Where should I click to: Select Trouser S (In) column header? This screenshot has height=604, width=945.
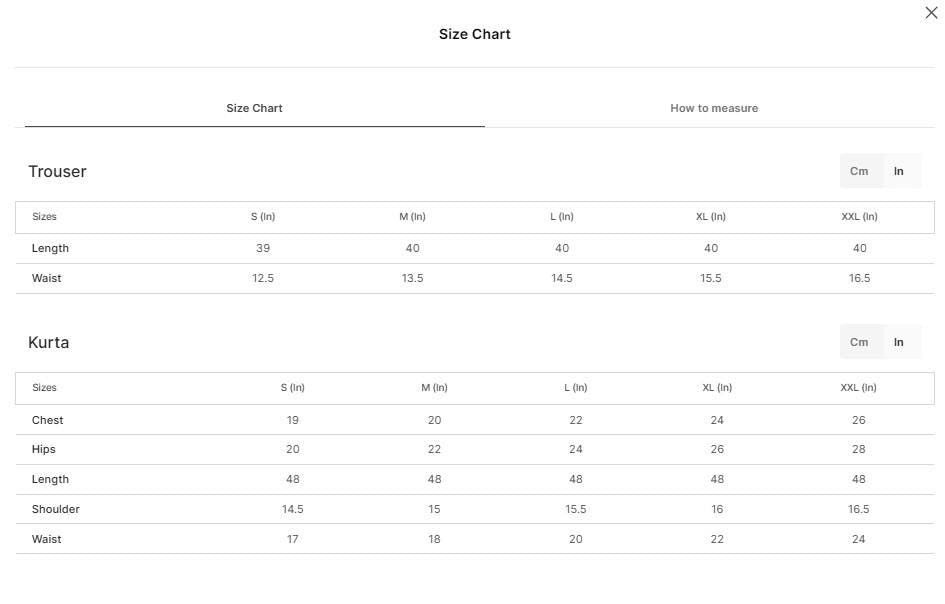(x=263, y=217)
